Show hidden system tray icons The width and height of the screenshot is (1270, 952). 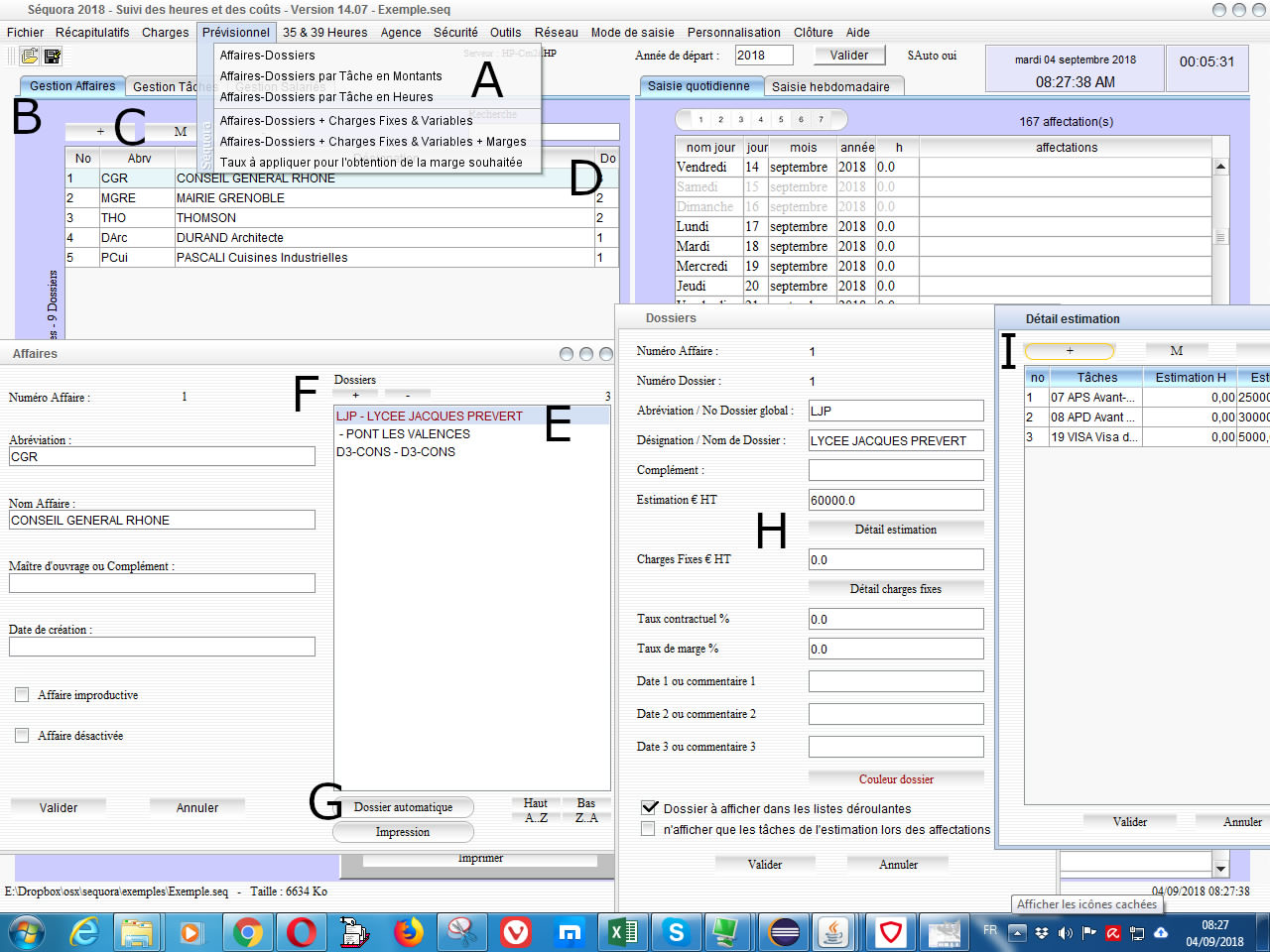[1016, 932]
